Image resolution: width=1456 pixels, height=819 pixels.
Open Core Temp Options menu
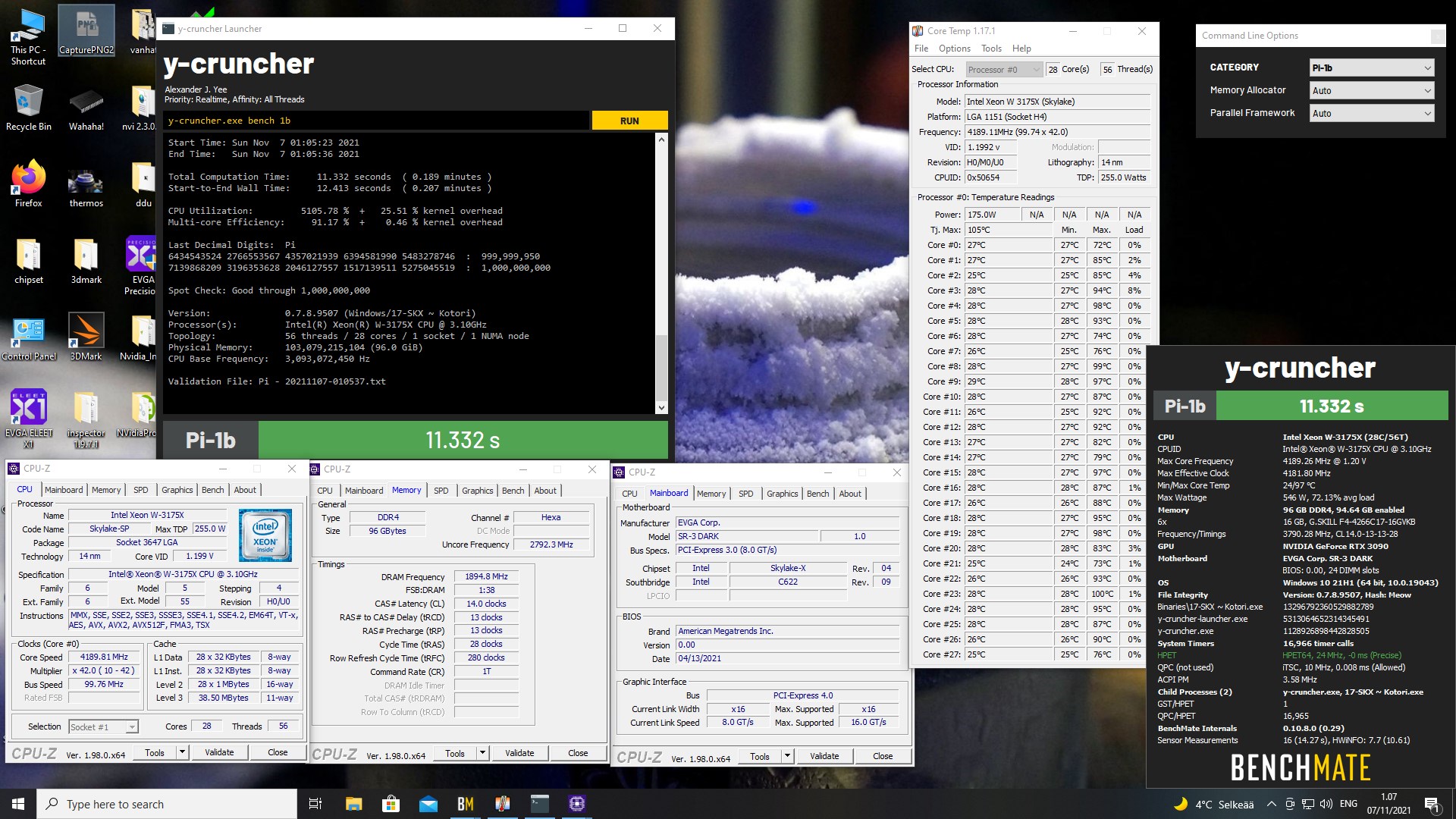954,49
